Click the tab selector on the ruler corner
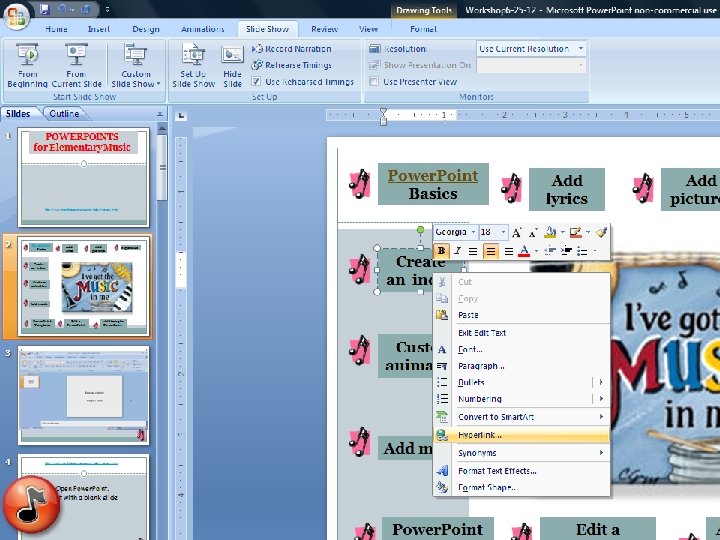This screenshot has height=540, width=720. 181,115
